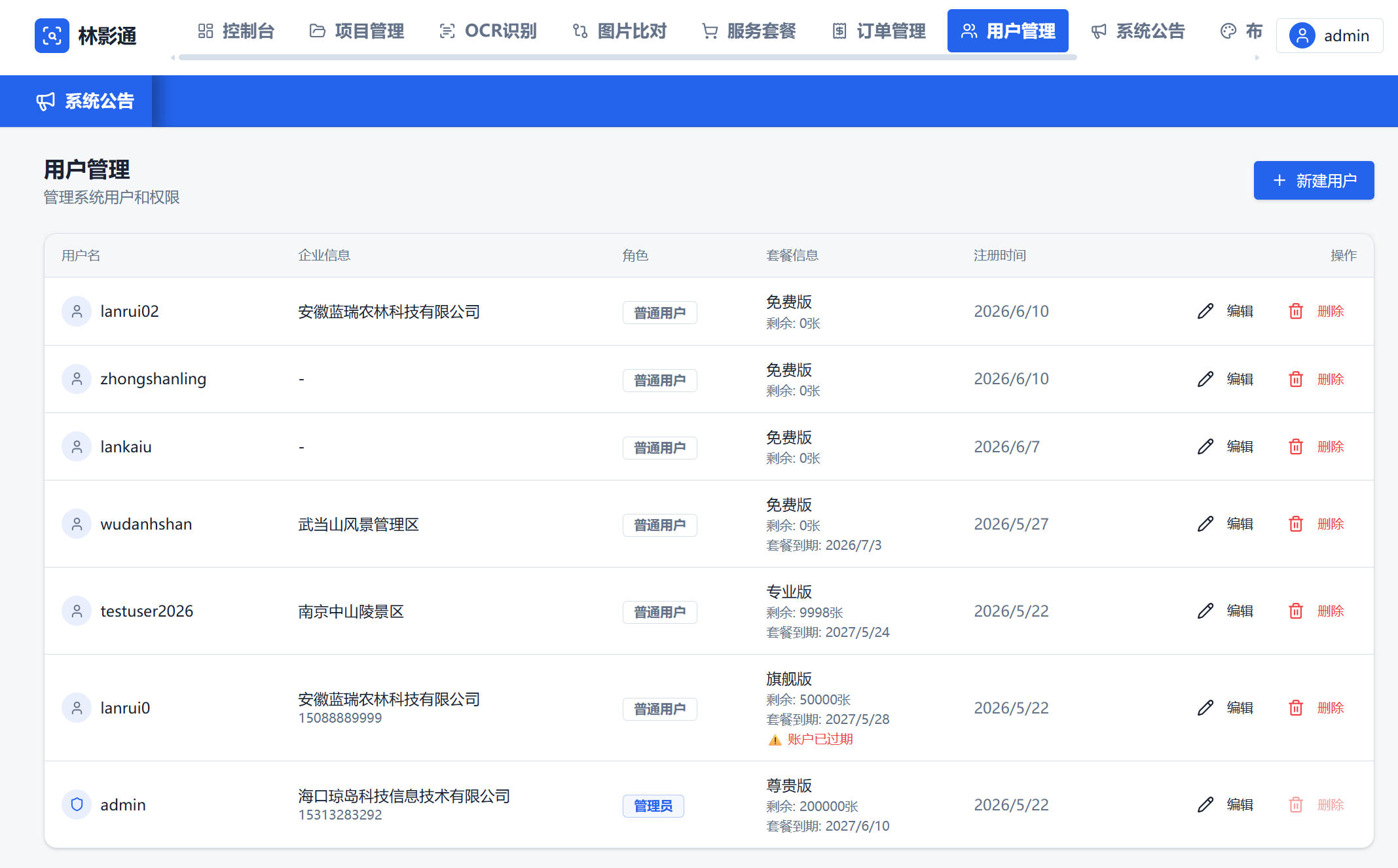Switch to 图片比对 tab
The height and width of the screenshot is (868, 1398).
click(619, 31)
